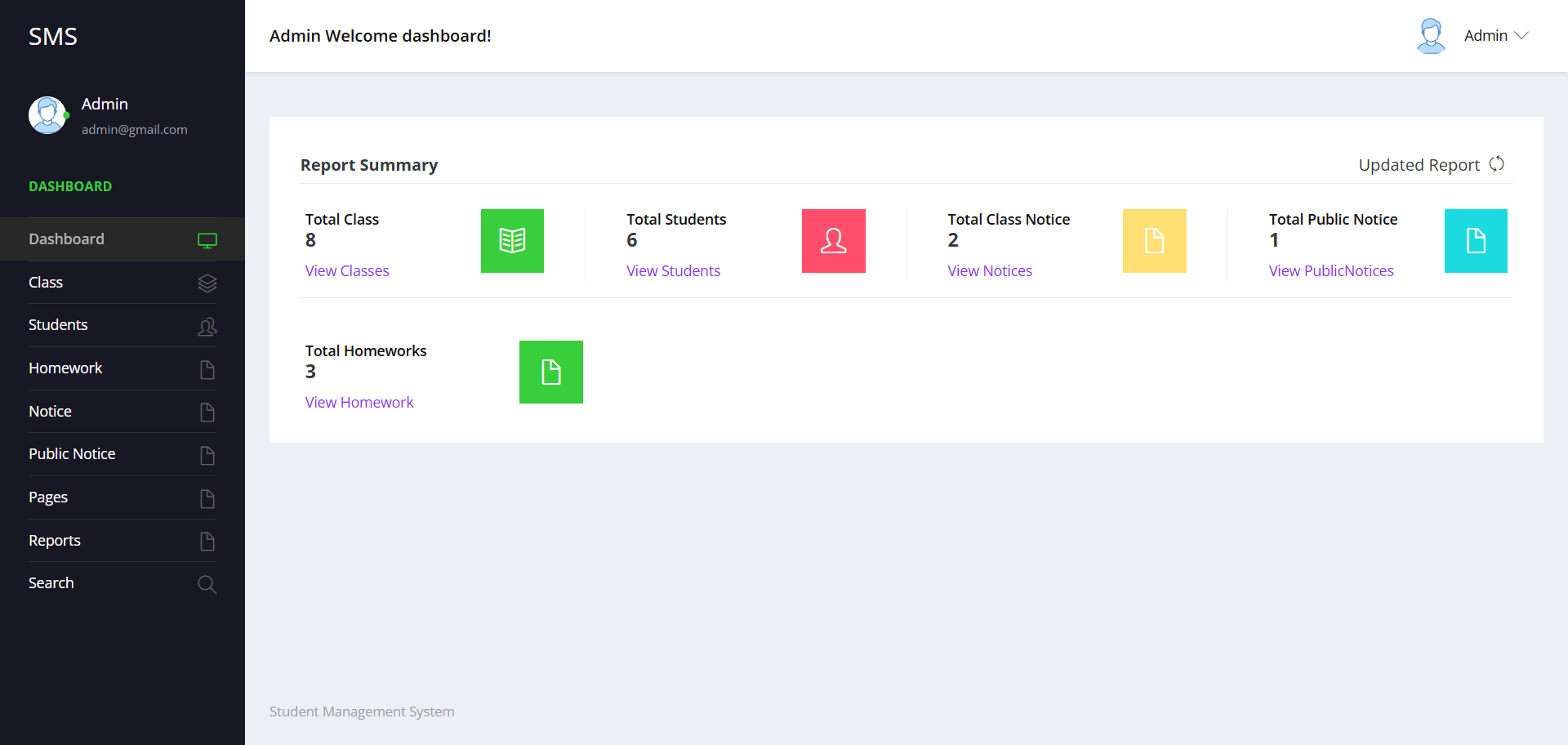Click the green Total Homeworks document icon

[x=550, y=372]
